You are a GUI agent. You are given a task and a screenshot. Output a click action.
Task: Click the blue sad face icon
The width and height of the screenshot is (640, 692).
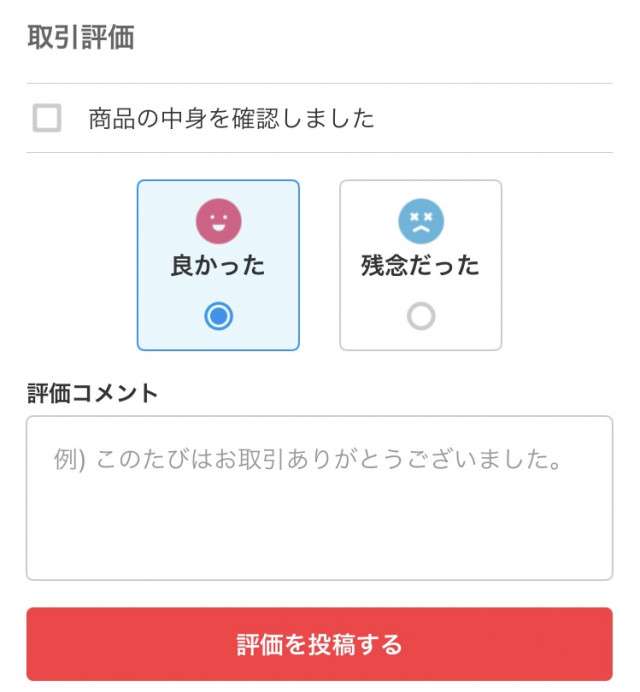421,221
